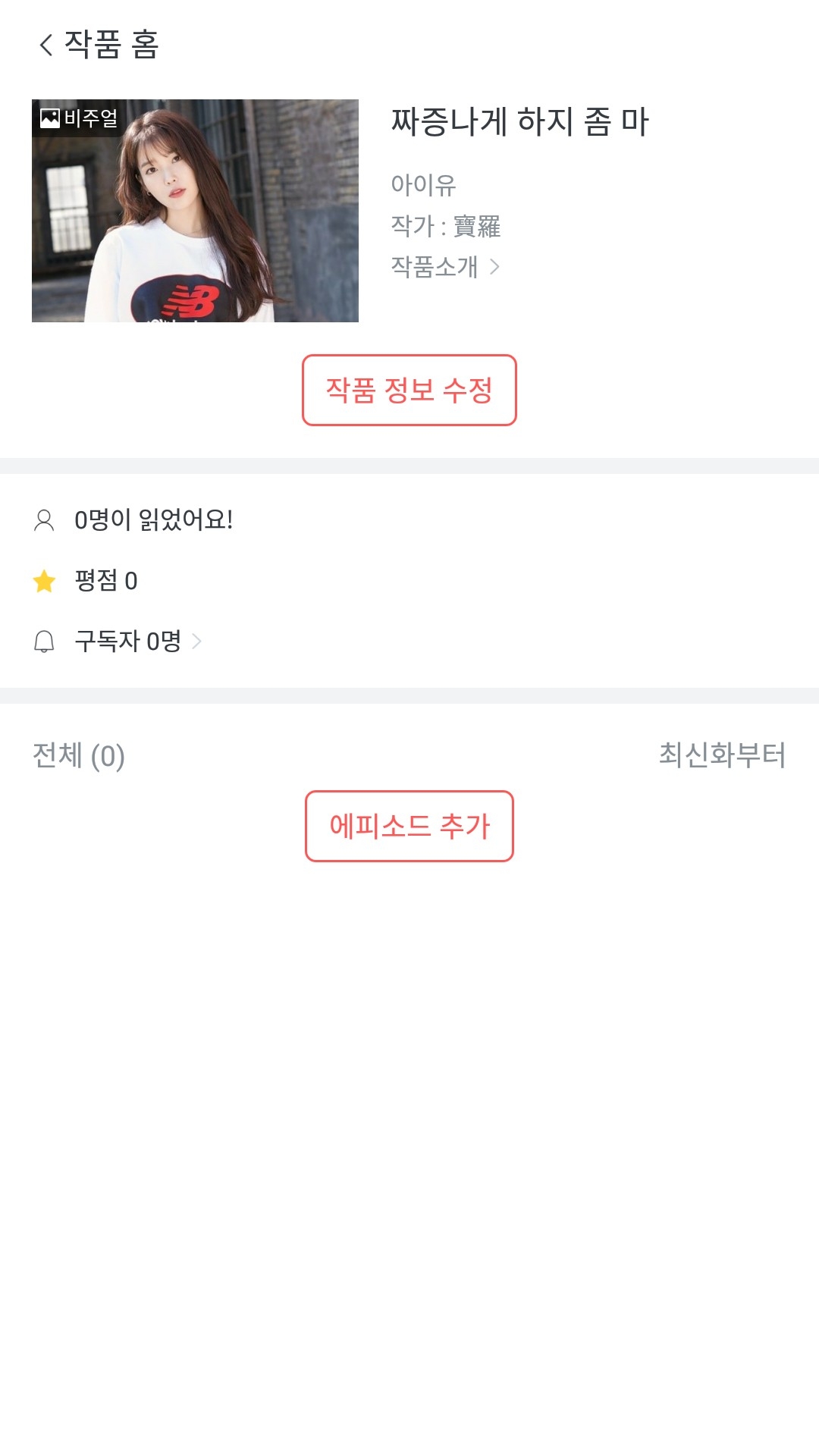Image resolution: width=819 pixels, height=1456 pixels.
Task: Expand the chevron beside 작품소개
Action: pos(494,267)
